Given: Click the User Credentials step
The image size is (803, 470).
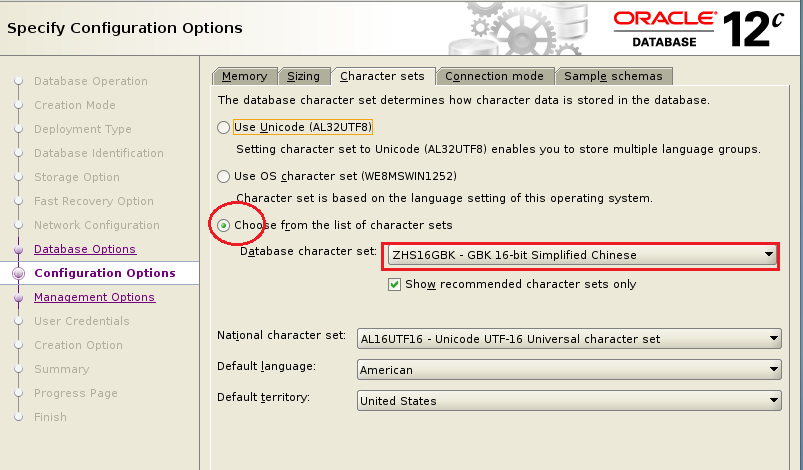Looking at the screenshot, I should (82, 321).
